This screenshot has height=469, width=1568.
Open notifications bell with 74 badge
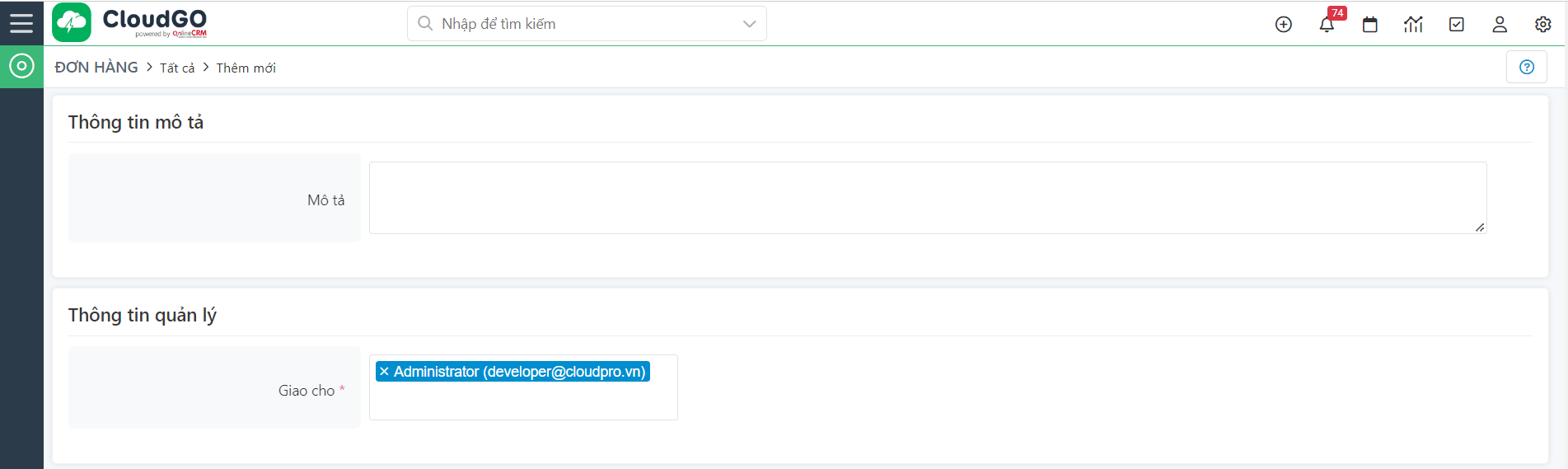[1327, 25]
